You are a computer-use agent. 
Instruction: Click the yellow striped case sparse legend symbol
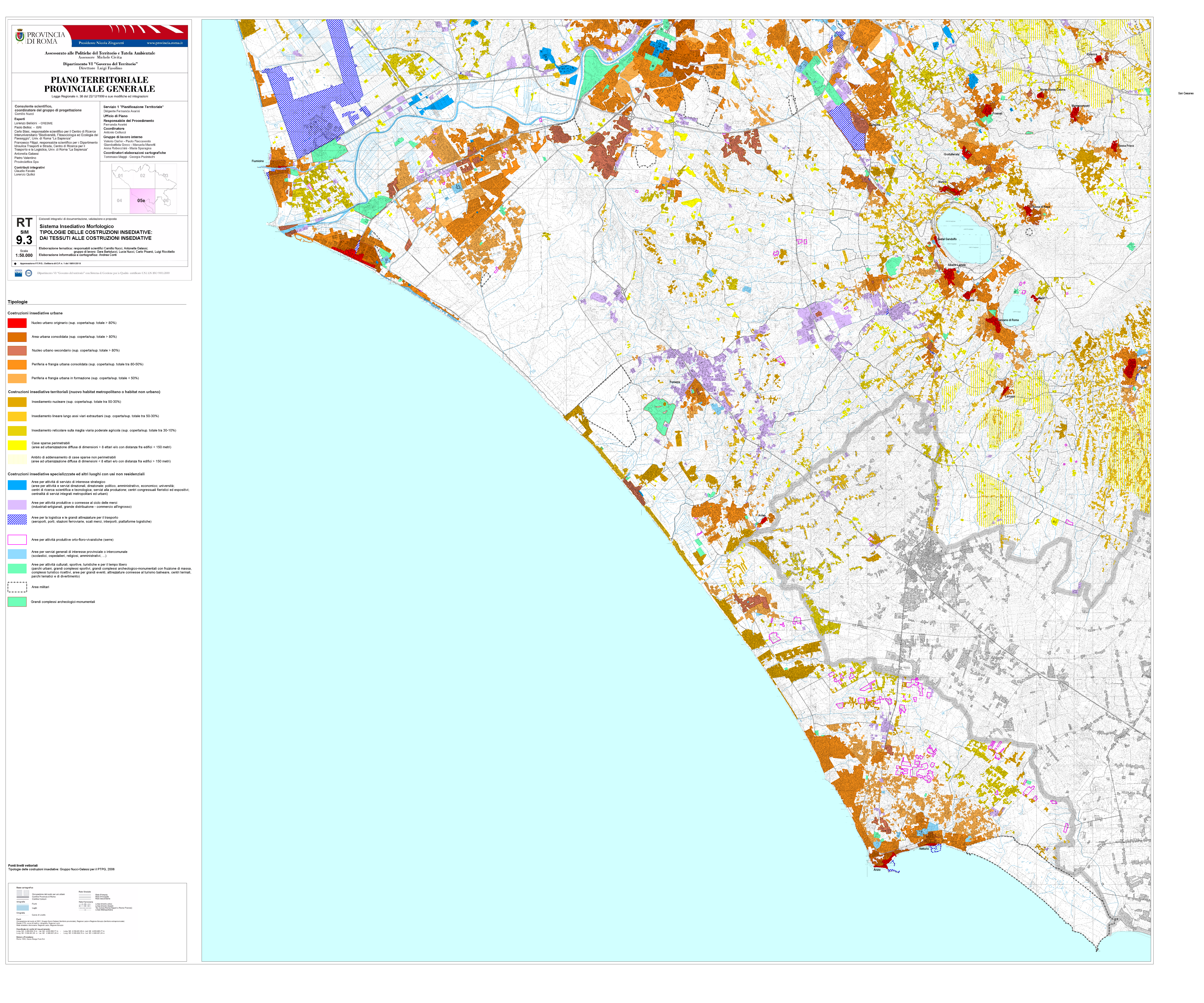(x=17, y=459)
